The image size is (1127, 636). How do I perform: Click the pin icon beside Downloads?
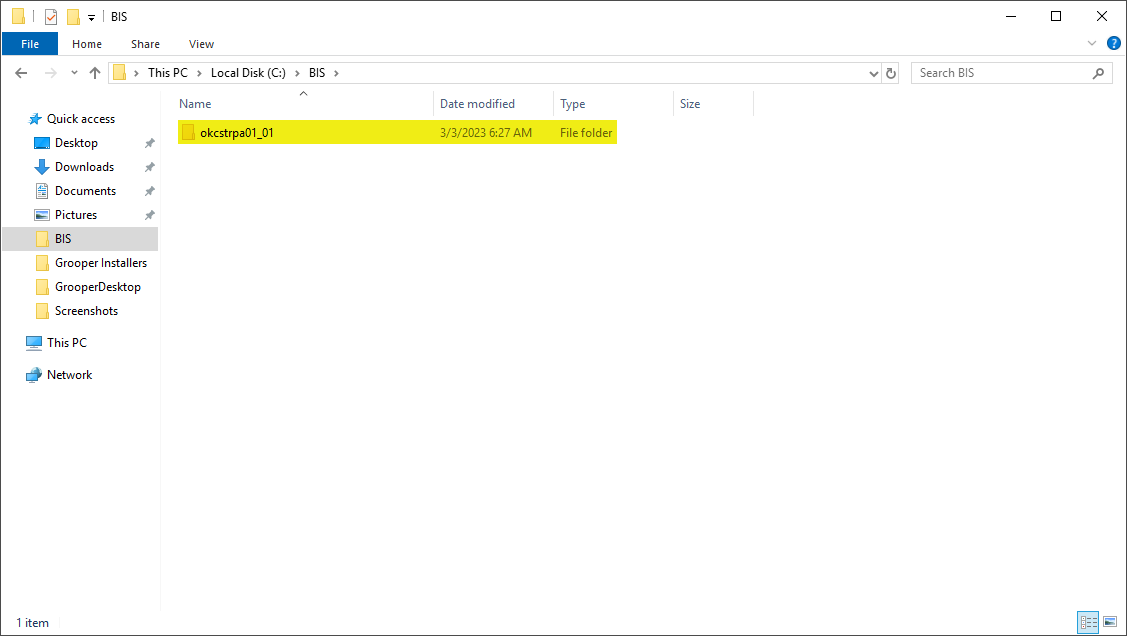(x=150, y=167)
